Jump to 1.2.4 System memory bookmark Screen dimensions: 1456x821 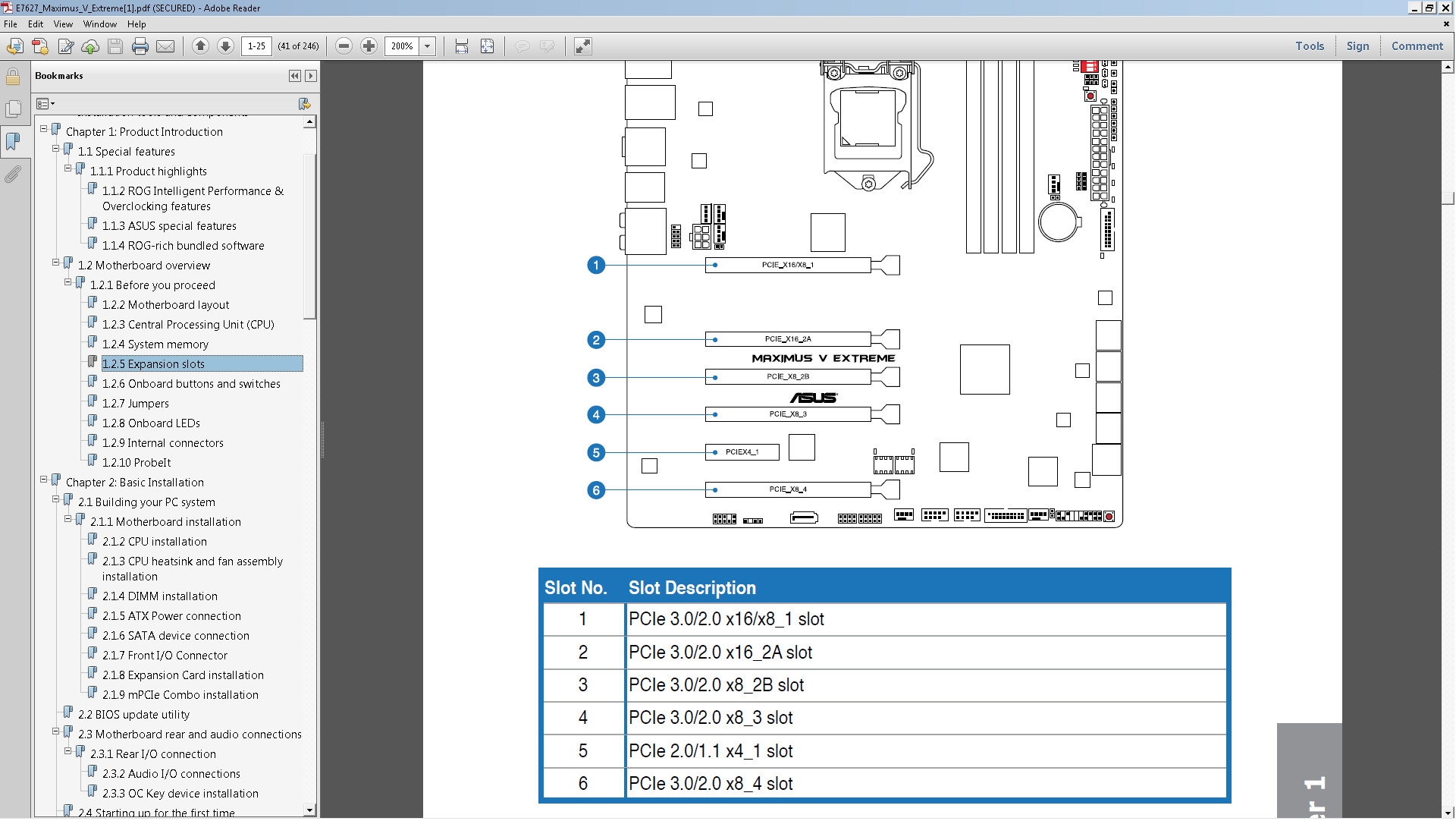(155, 344)
